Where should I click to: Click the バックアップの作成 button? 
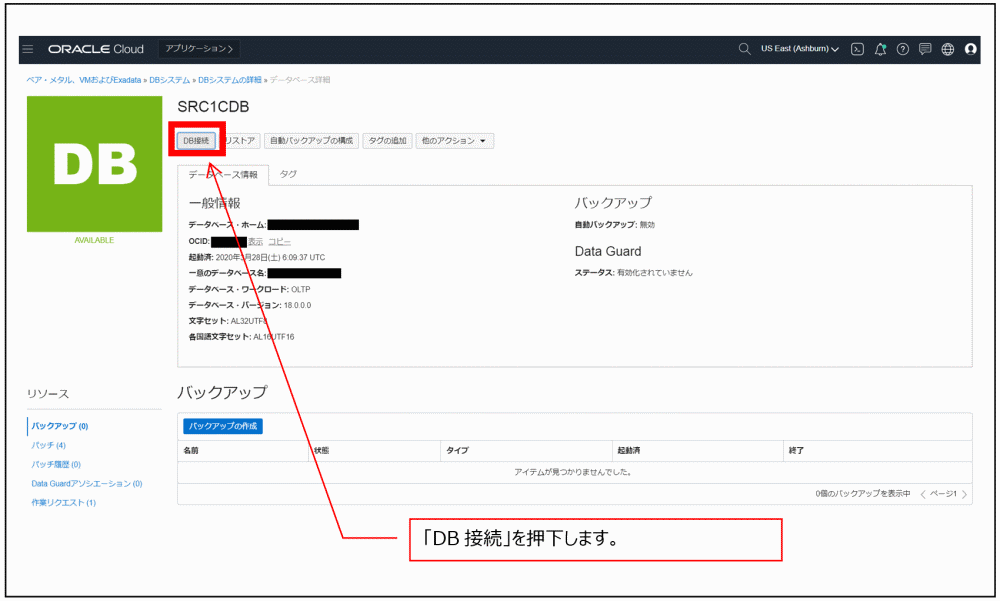pyautogui.click(x=223, y=426)
